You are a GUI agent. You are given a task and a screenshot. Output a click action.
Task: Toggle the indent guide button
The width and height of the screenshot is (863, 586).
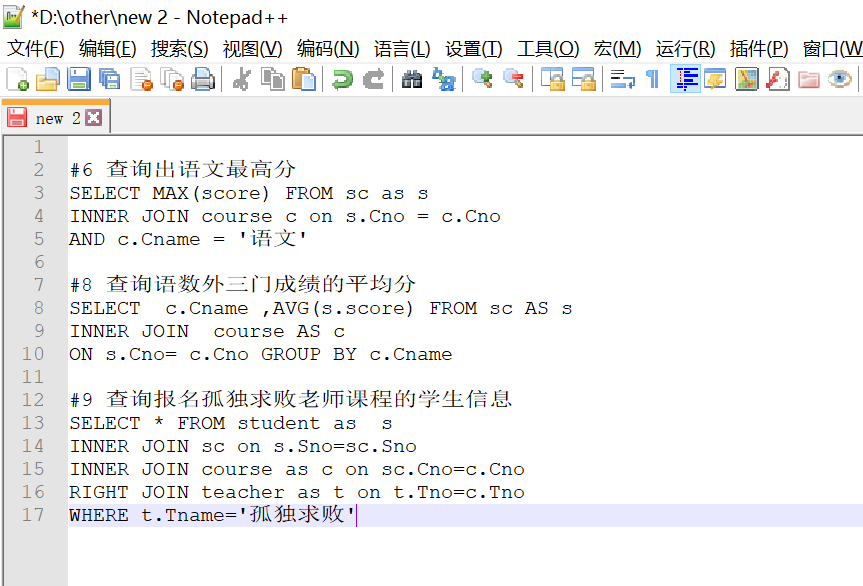(685, 79)
